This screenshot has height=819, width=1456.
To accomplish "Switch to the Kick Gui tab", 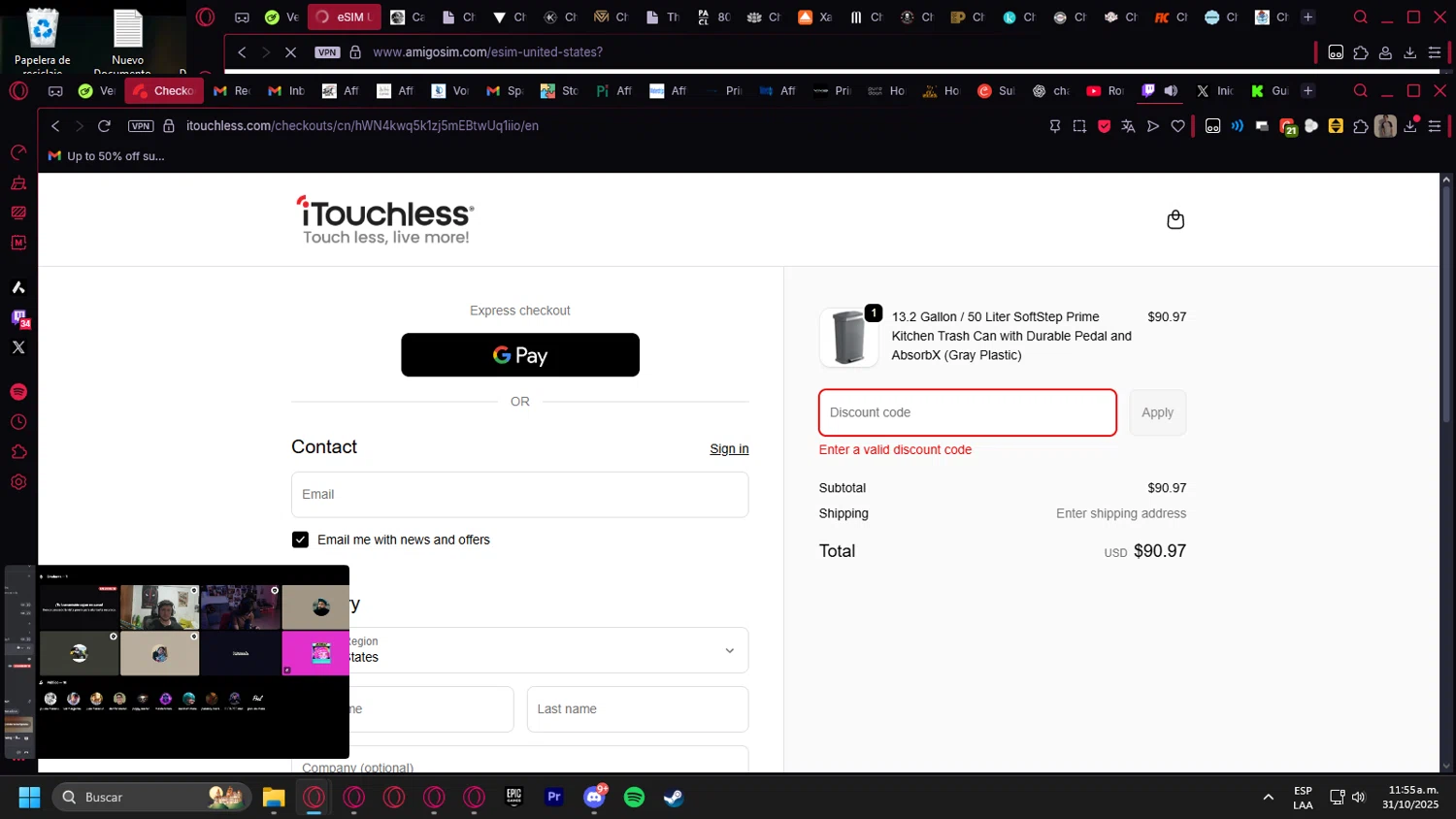I will (x=1270, y=90).
